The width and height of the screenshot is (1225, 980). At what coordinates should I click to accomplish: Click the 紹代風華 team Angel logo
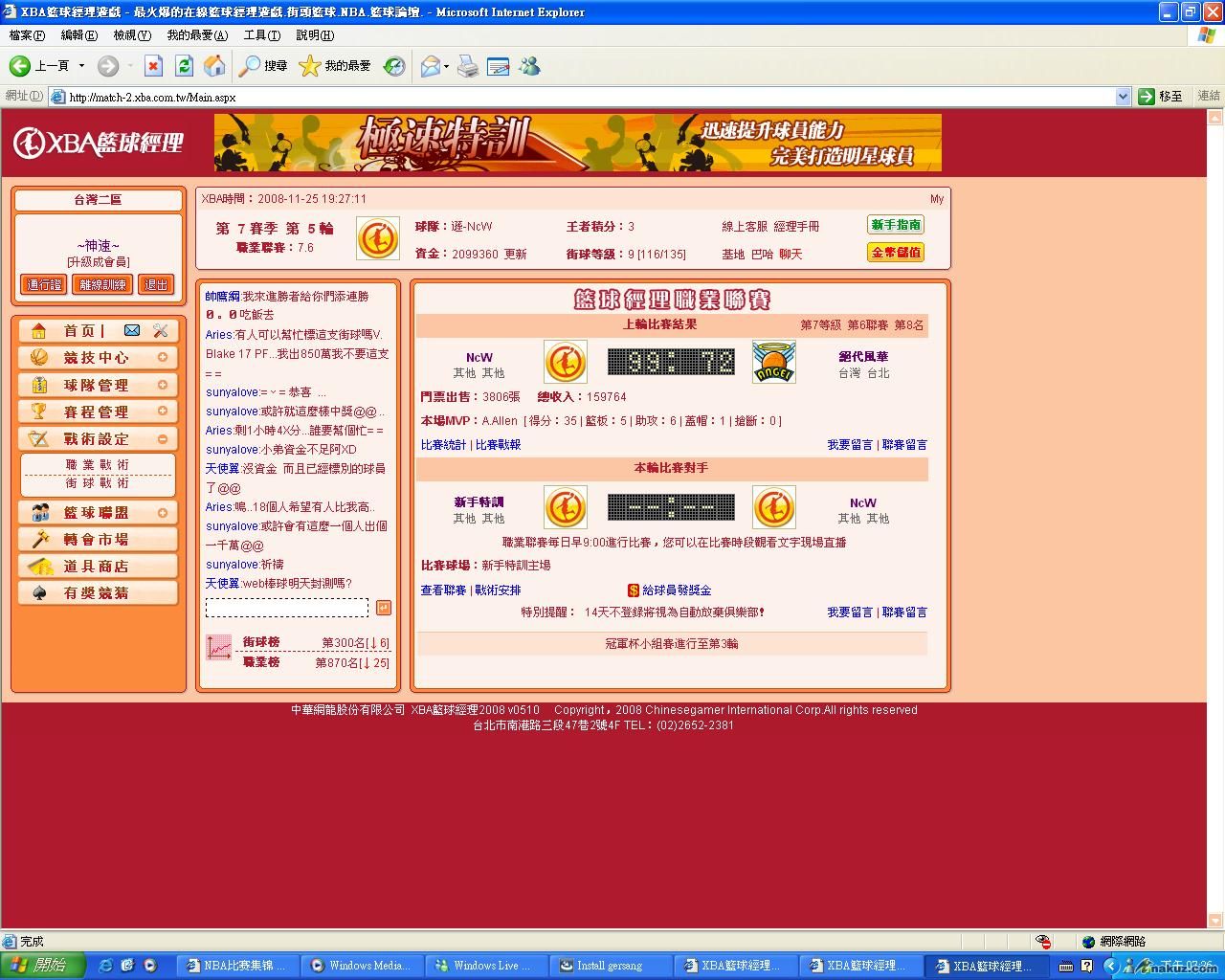773,362
